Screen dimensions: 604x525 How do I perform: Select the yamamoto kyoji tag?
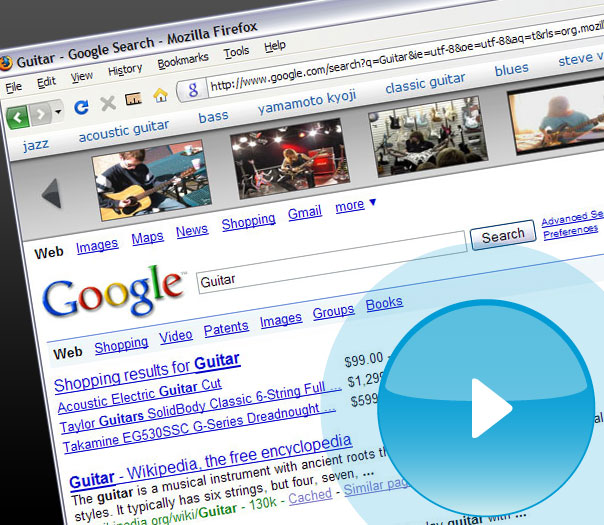(307, 102)
